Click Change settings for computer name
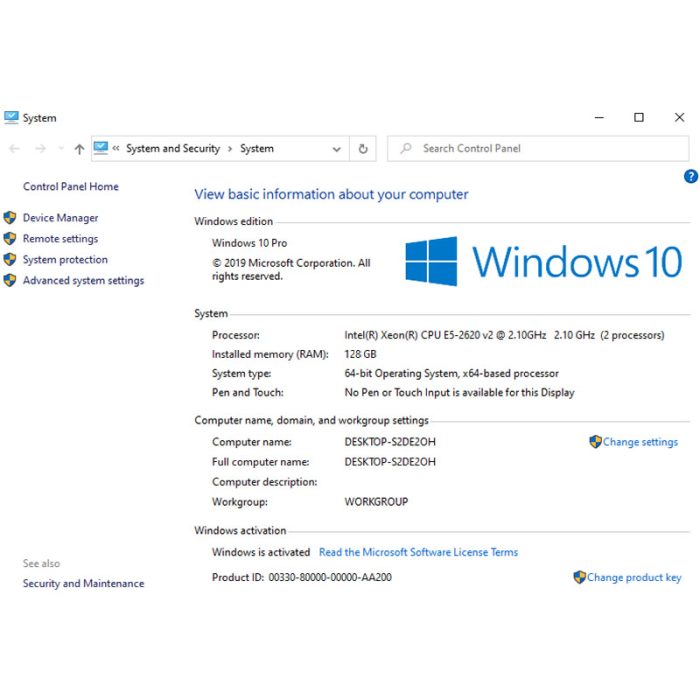The image size is (700, 700). tap(640, 442)
